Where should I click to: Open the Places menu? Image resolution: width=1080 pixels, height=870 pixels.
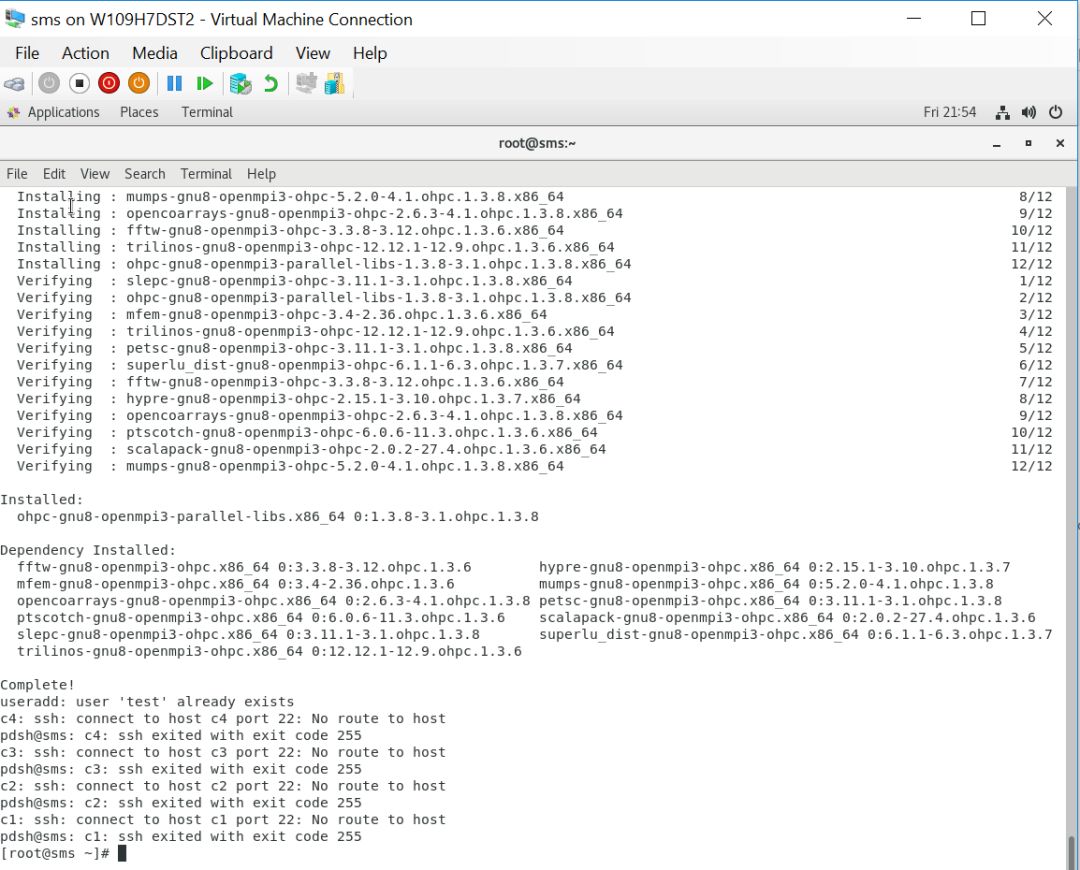coord(139,112)
